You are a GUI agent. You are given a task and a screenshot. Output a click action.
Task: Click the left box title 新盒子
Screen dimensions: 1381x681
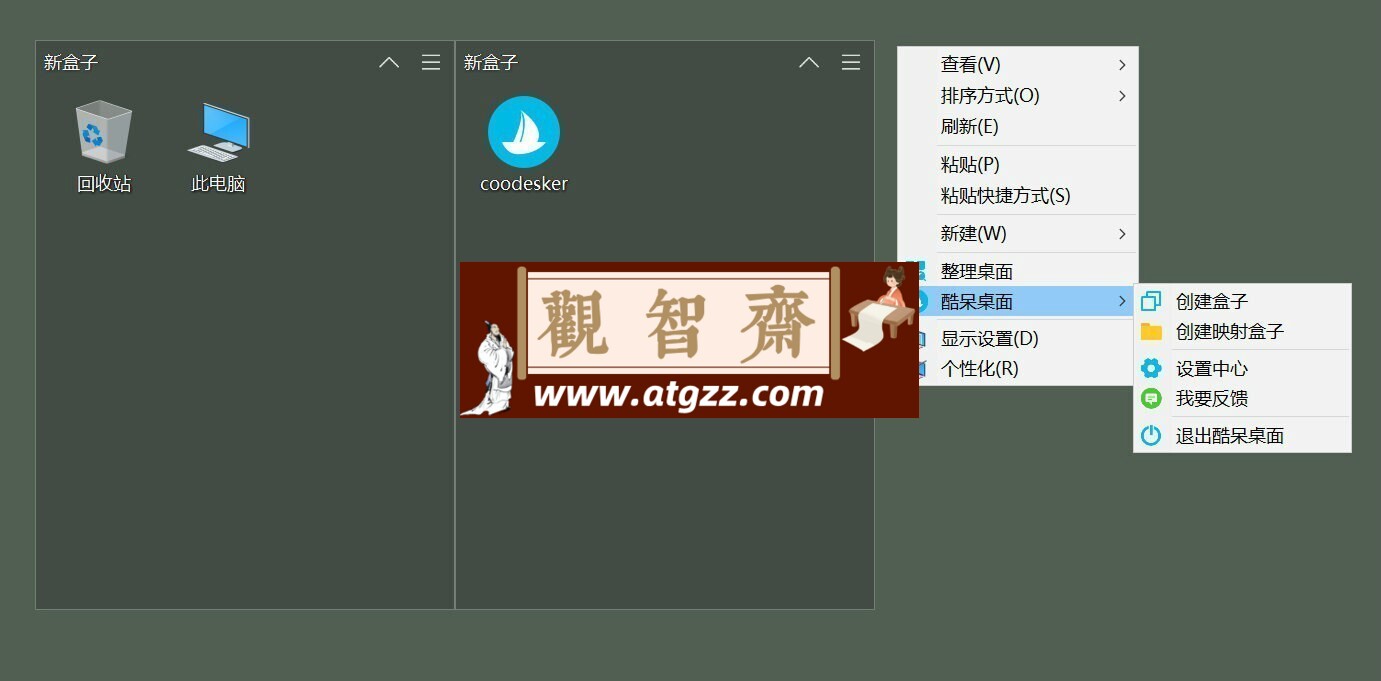[x=71, y=62]
